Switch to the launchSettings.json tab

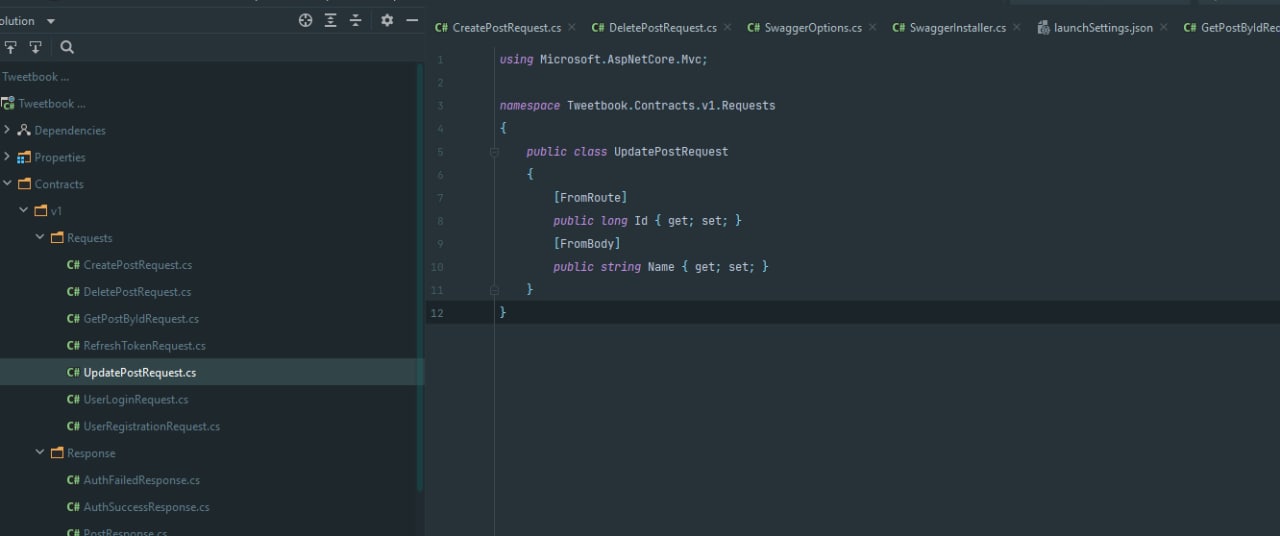1095,27
